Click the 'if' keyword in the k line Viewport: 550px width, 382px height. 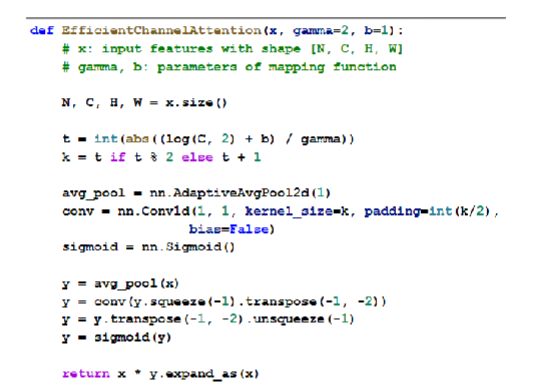click(x=118, y=157)
